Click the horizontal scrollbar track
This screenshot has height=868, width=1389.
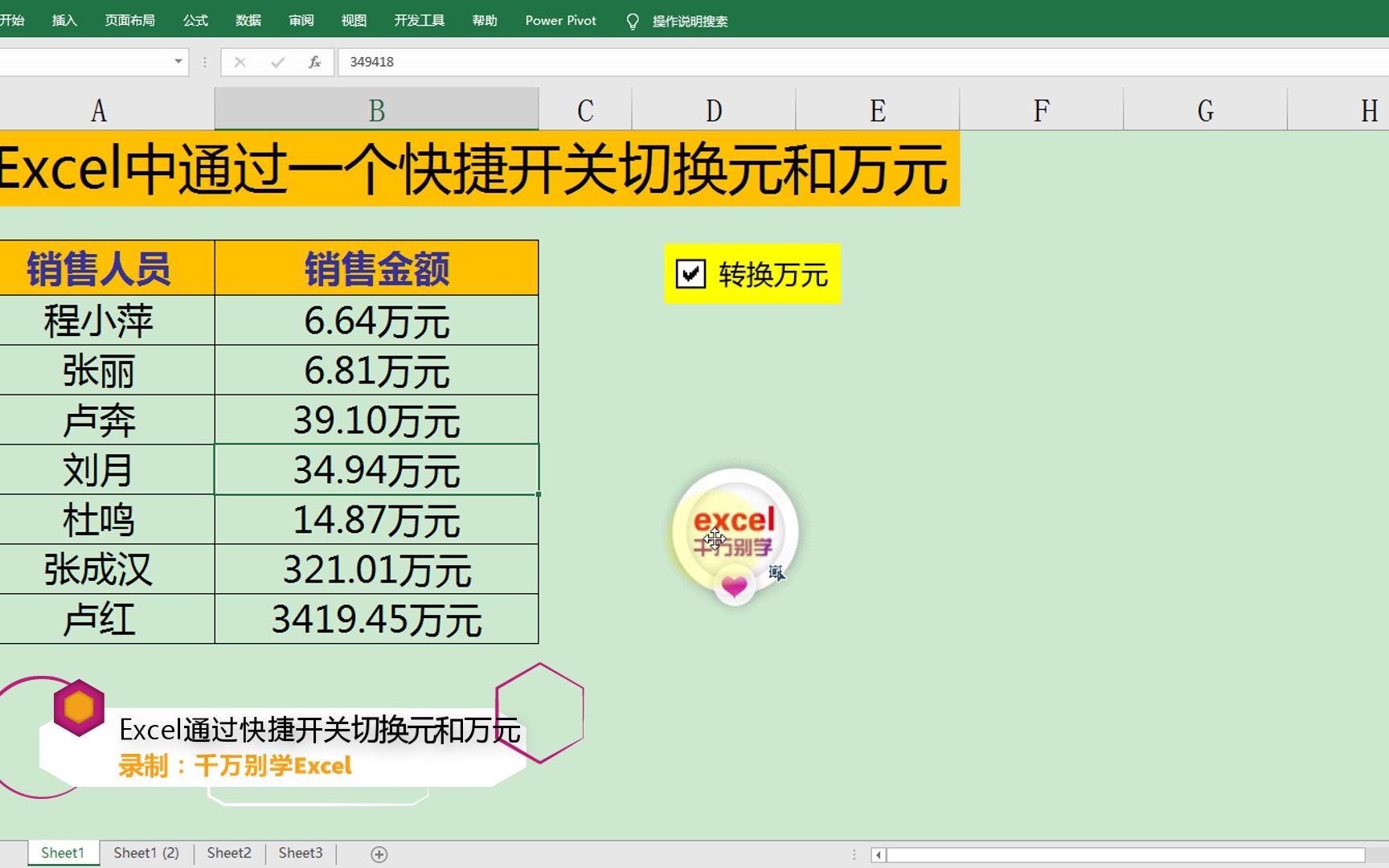(1125, 854)
